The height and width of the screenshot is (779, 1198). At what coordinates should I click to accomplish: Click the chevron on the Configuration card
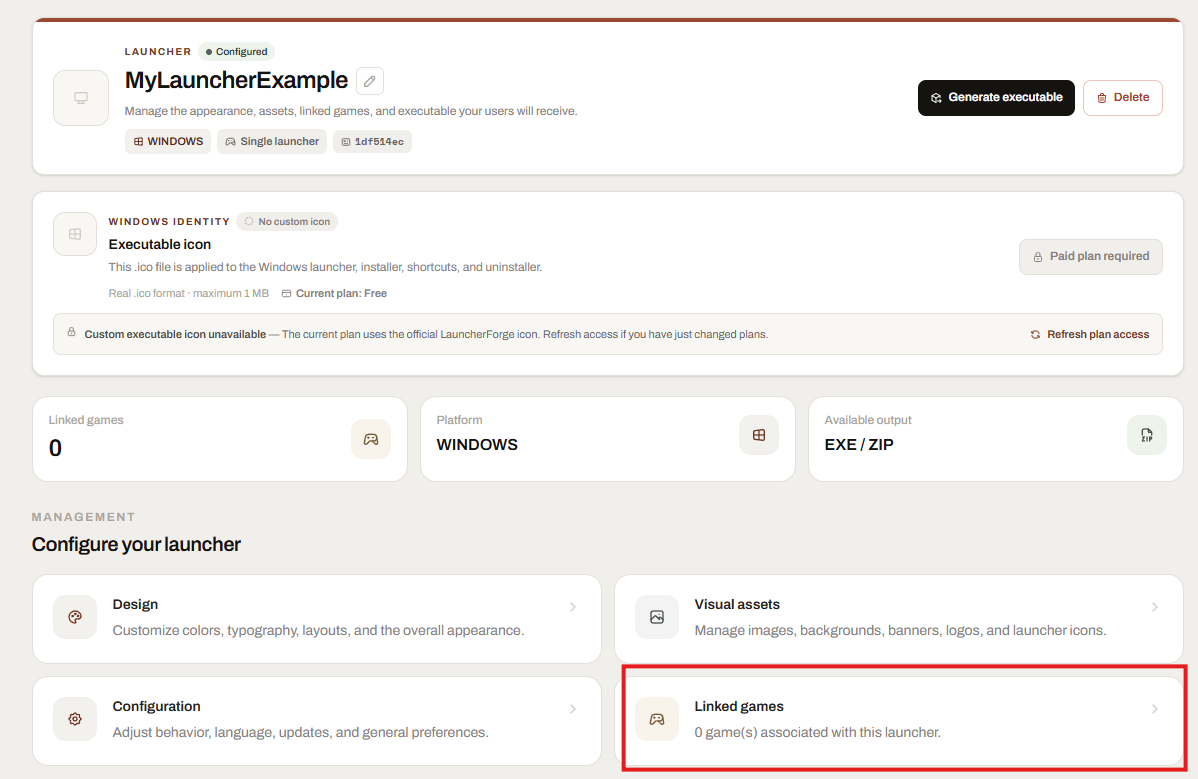(x=573, y=710)
